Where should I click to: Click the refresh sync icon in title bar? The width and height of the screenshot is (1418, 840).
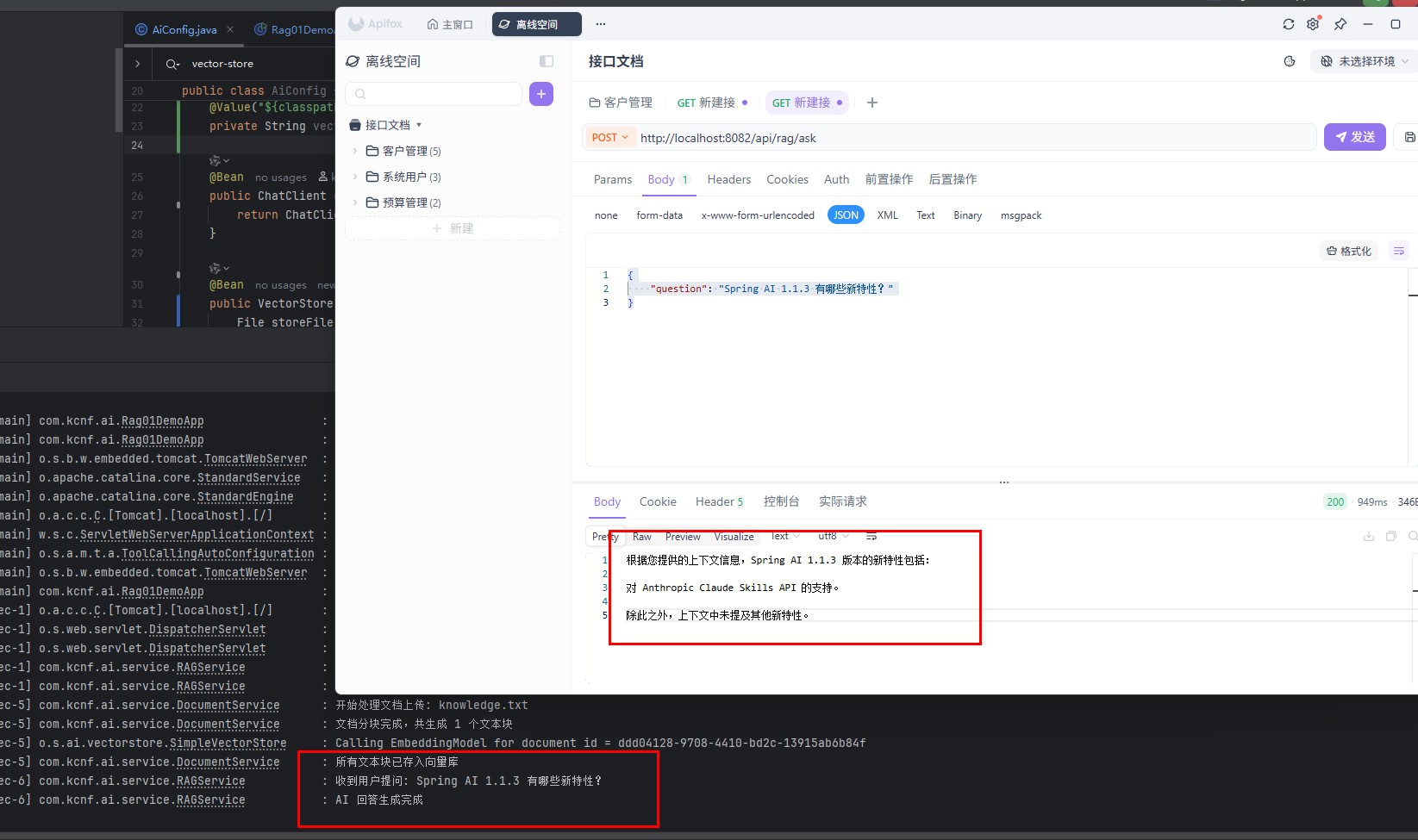1288,24
